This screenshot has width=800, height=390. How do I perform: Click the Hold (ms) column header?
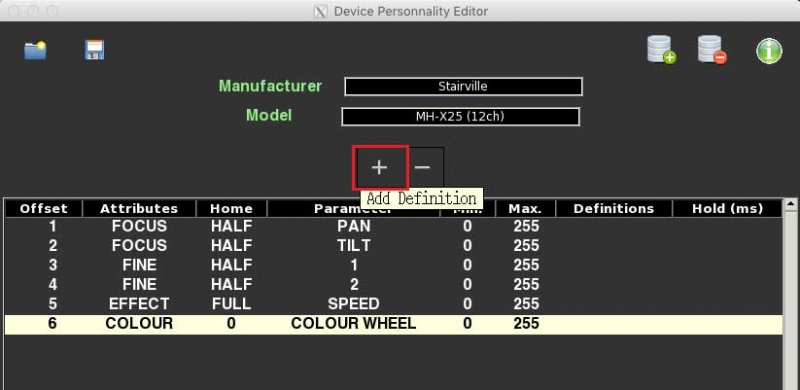click(x=728, y=208)
